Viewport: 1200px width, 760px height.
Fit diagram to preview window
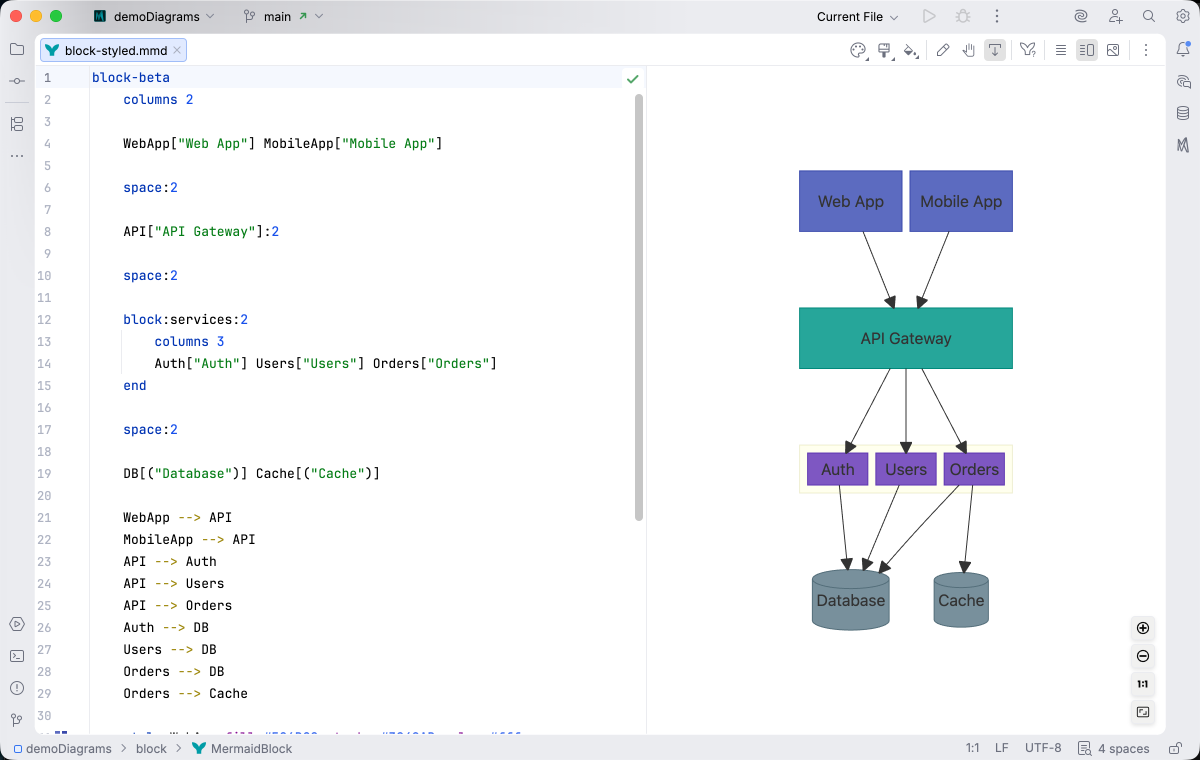coord(1143,713)
